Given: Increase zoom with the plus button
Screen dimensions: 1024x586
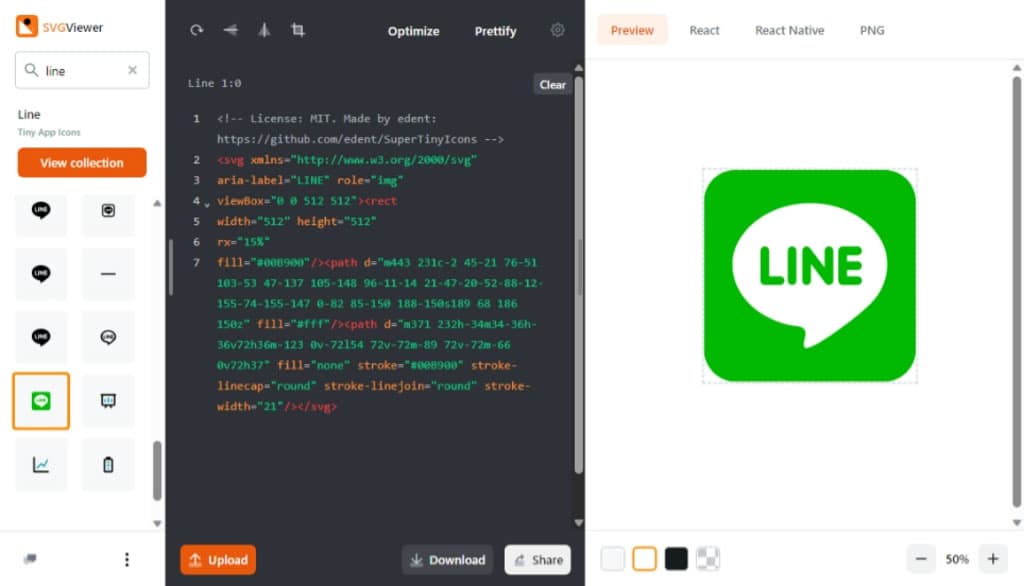Looking at the screenshot, I should click(992, 559).
